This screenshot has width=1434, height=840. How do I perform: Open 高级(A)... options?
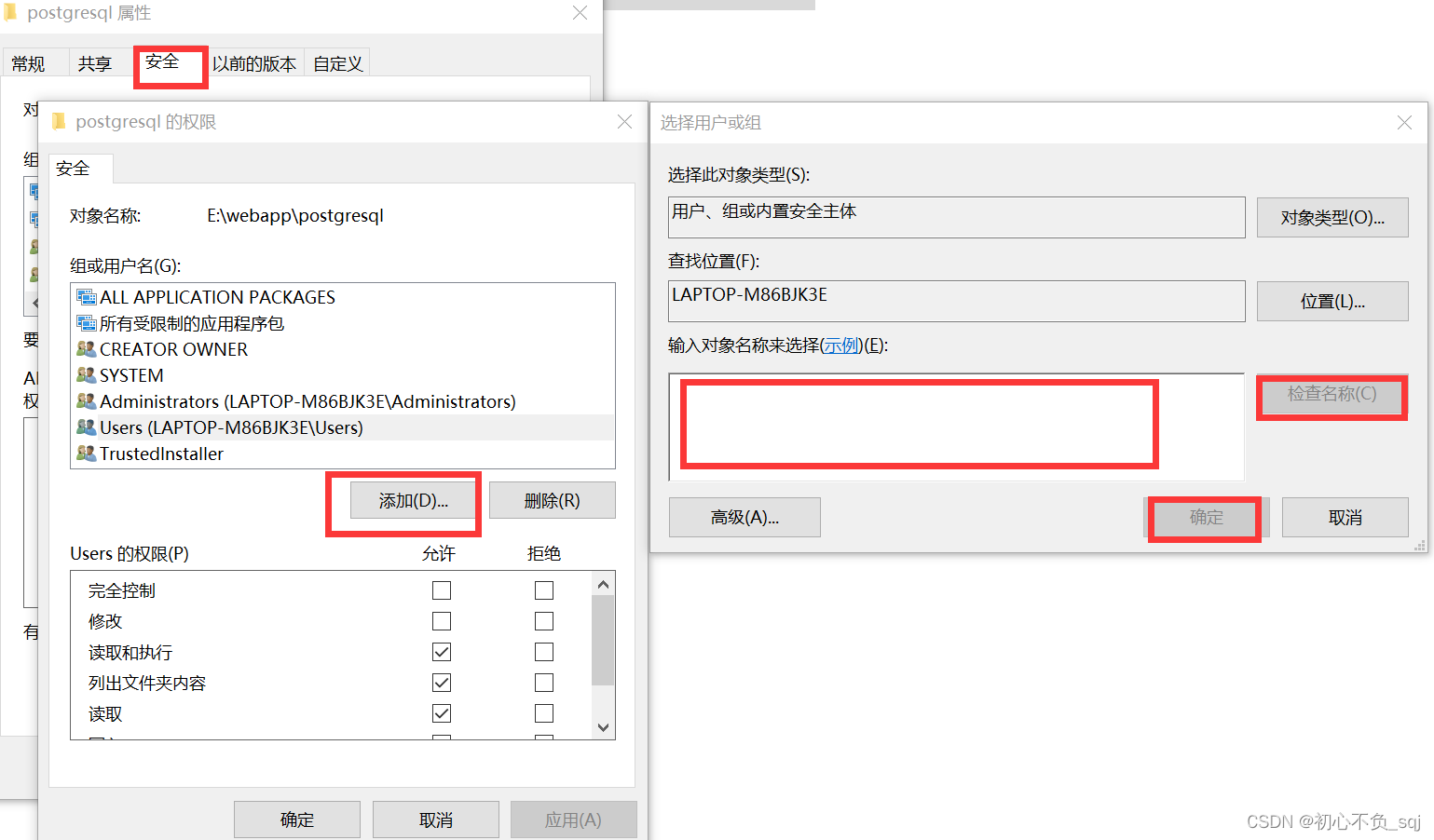pos(744,517)
